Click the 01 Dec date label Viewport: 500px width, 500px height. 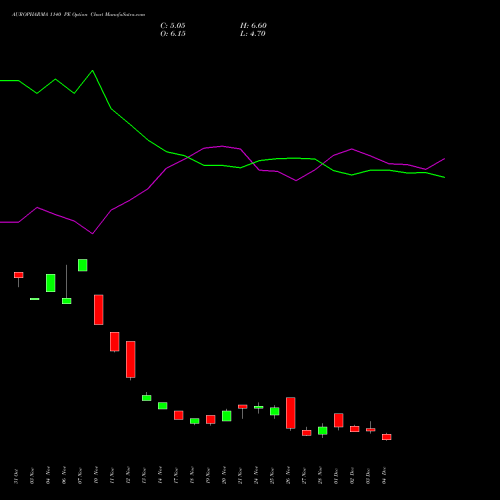click(336, 476)
